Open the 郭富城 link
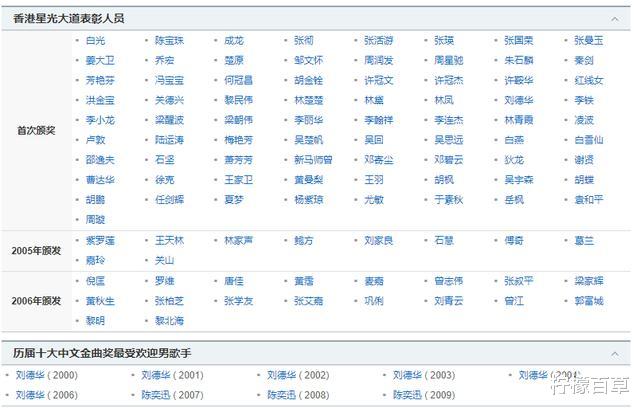Image resolution: width=640 pixels, height=408 pixels. click(589, 301)
